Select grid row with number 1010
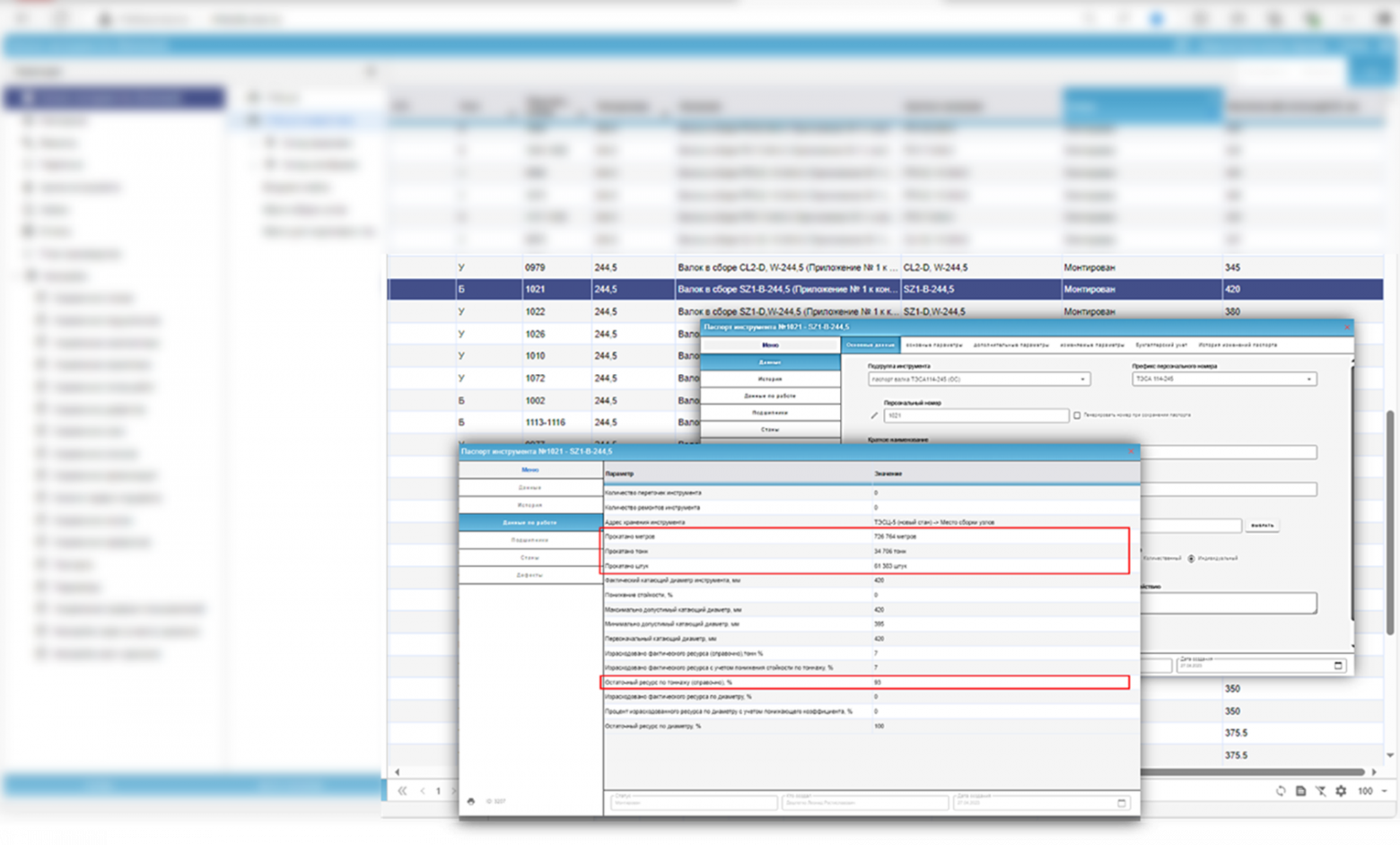Image resolution: width=1400 pixels, height=845 pixels. 544,355
